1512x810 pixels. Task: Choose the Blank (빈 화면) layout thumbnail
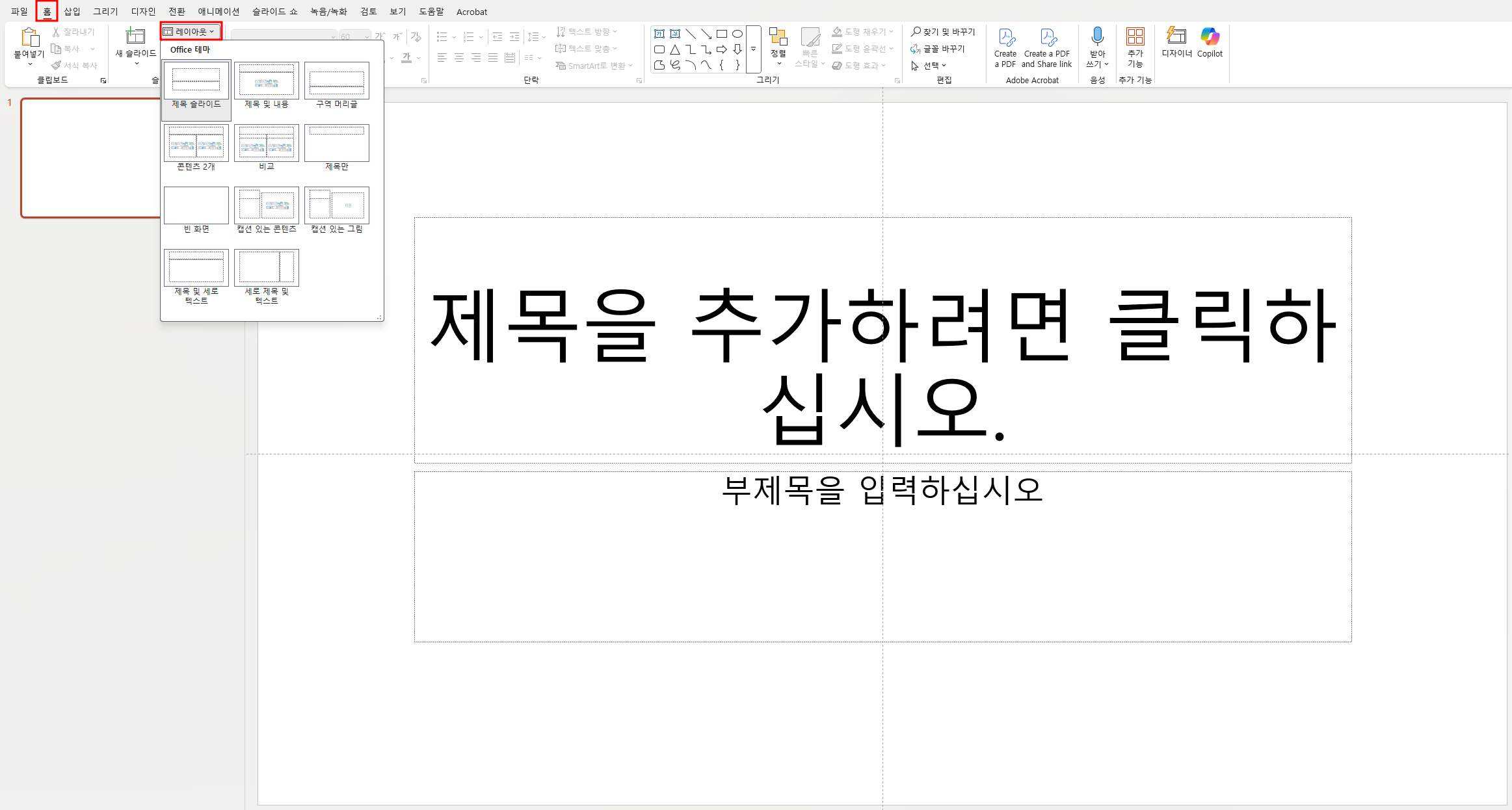tap(196, 205)
